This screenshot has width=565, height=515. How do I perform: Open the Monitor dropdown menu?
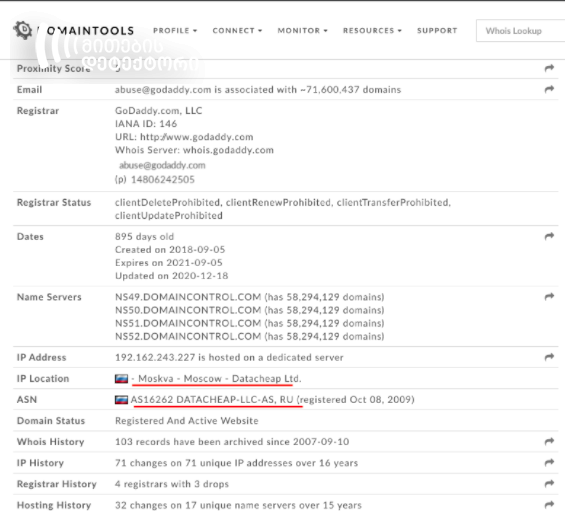click(302, 31)
